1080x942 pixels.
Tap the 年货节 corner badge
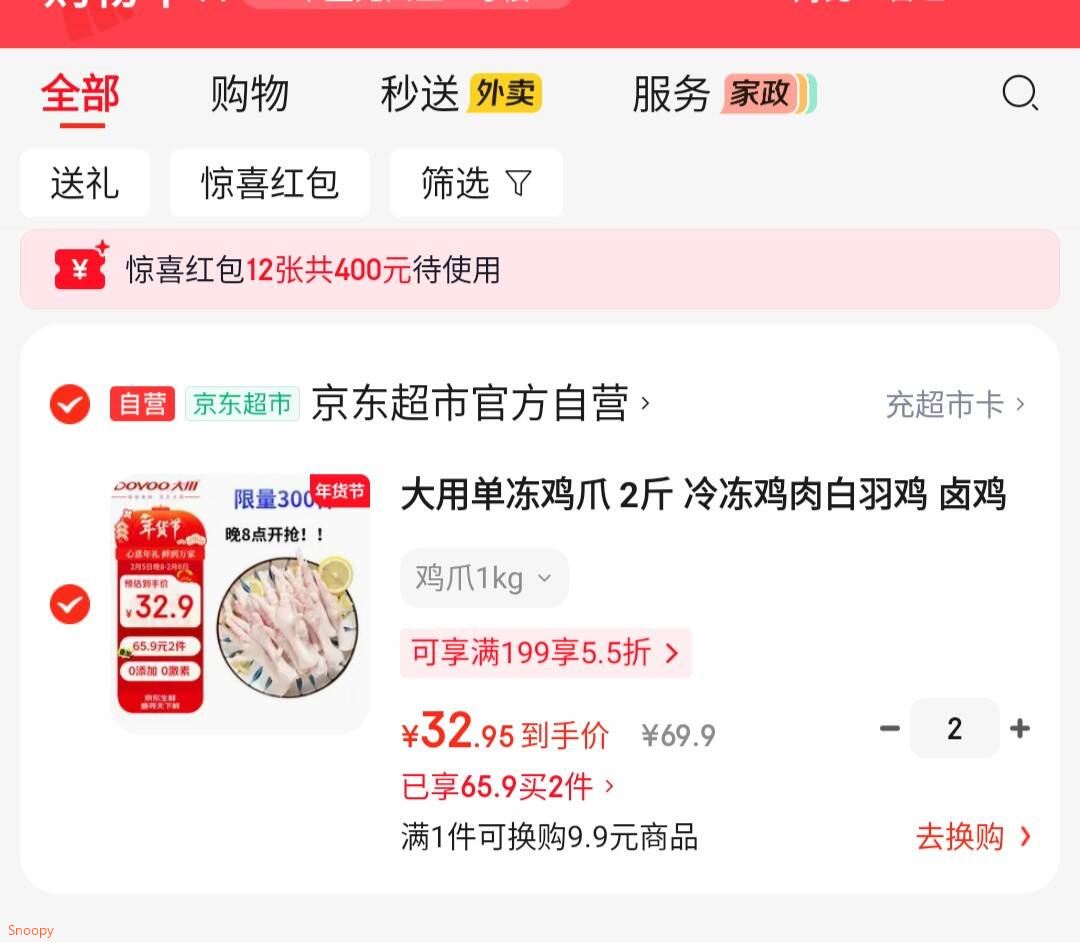[340, 491]
